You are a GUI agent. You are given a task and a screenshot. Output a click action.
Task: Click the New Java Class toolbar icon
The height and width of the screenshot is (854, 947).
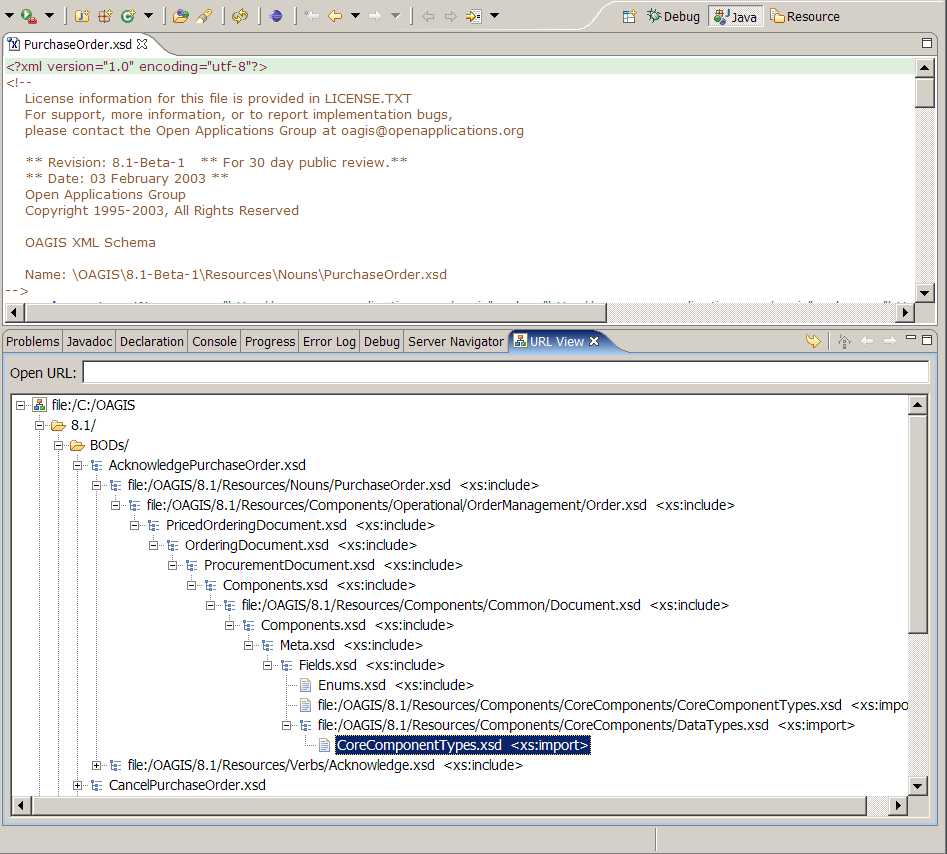click(x=128, y=16)
